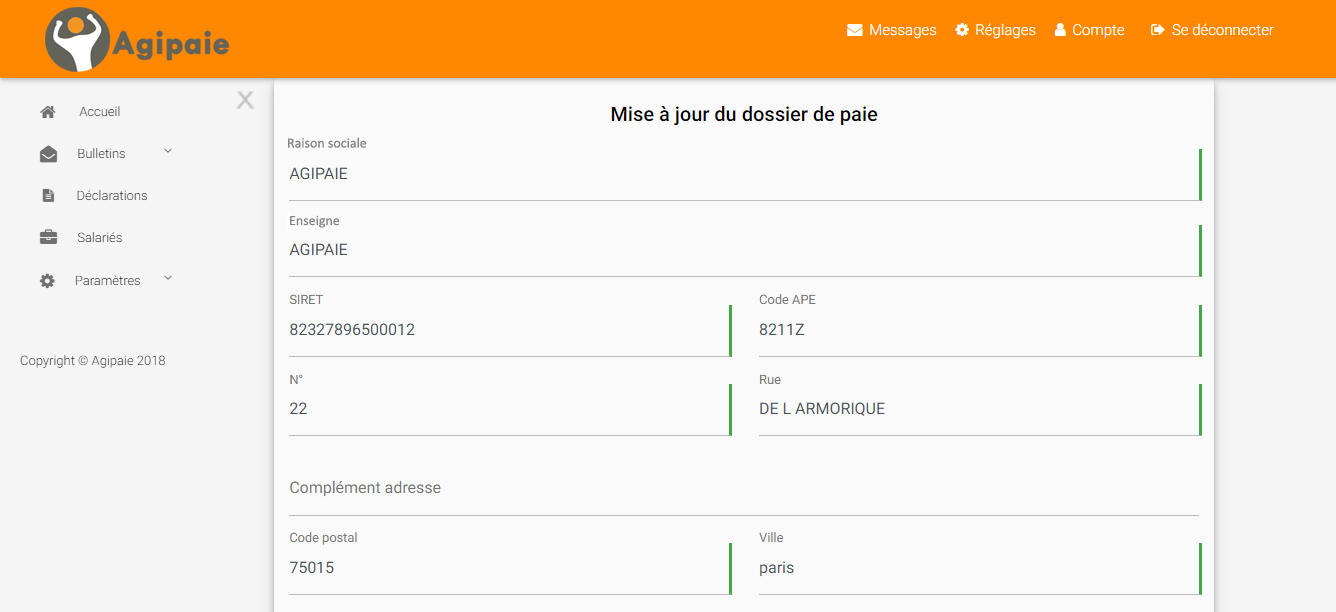Click the Complément adresse field
The width and height of the screenshot is (1336, 612).
(x=744, y=488)
